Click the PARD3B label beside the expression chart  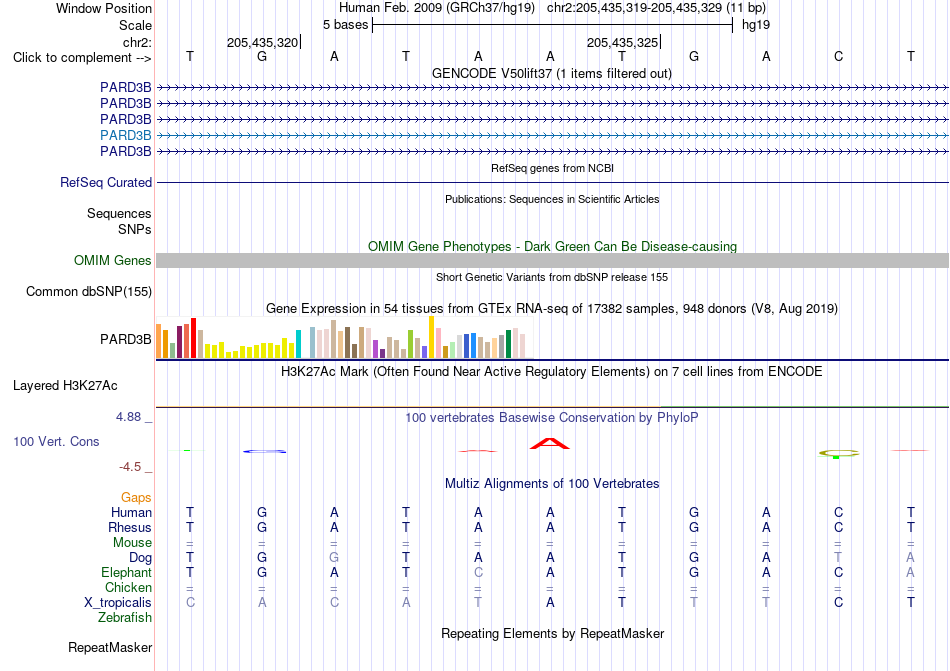tap(125, 340)
